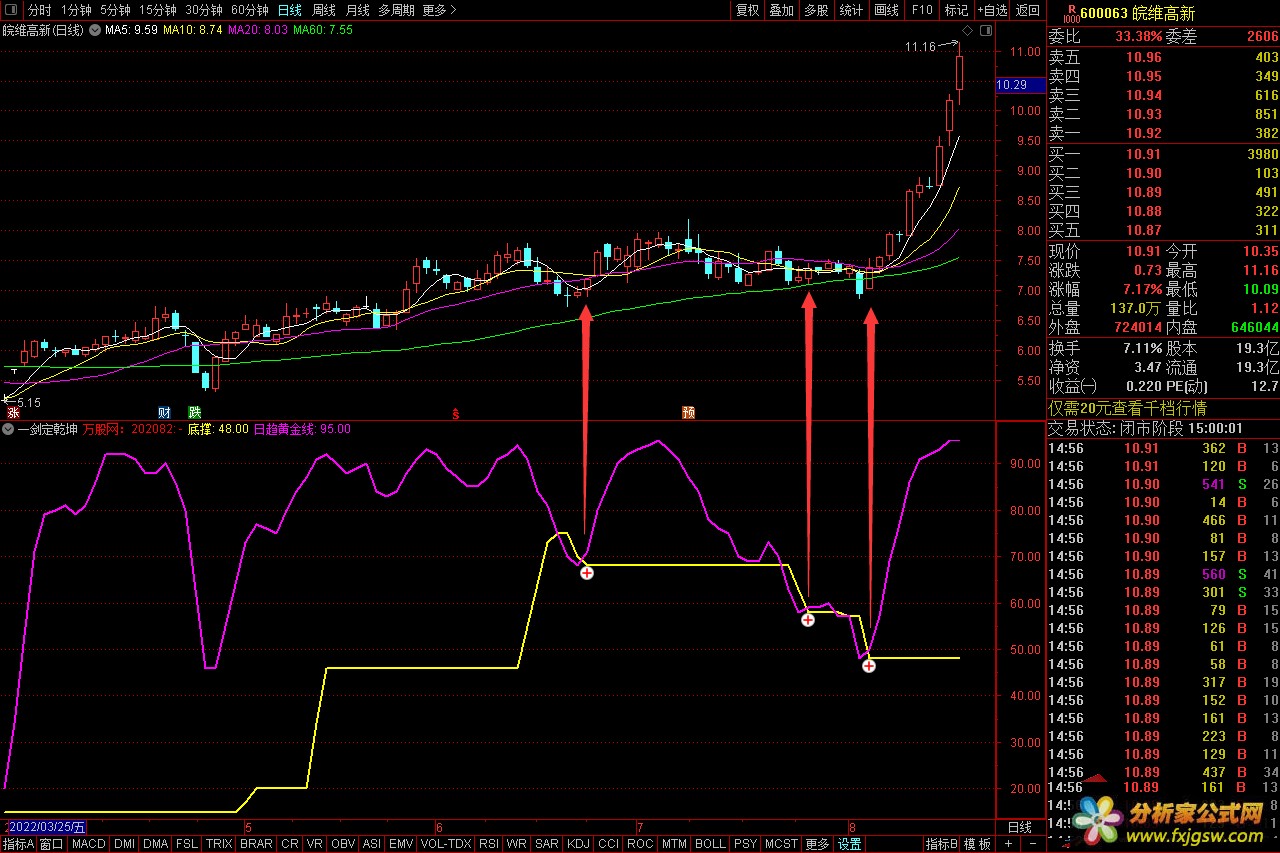Screen dimensions: 1280x853
Task: Click the 预 forecast marker icon
Action: pos(688,412)
